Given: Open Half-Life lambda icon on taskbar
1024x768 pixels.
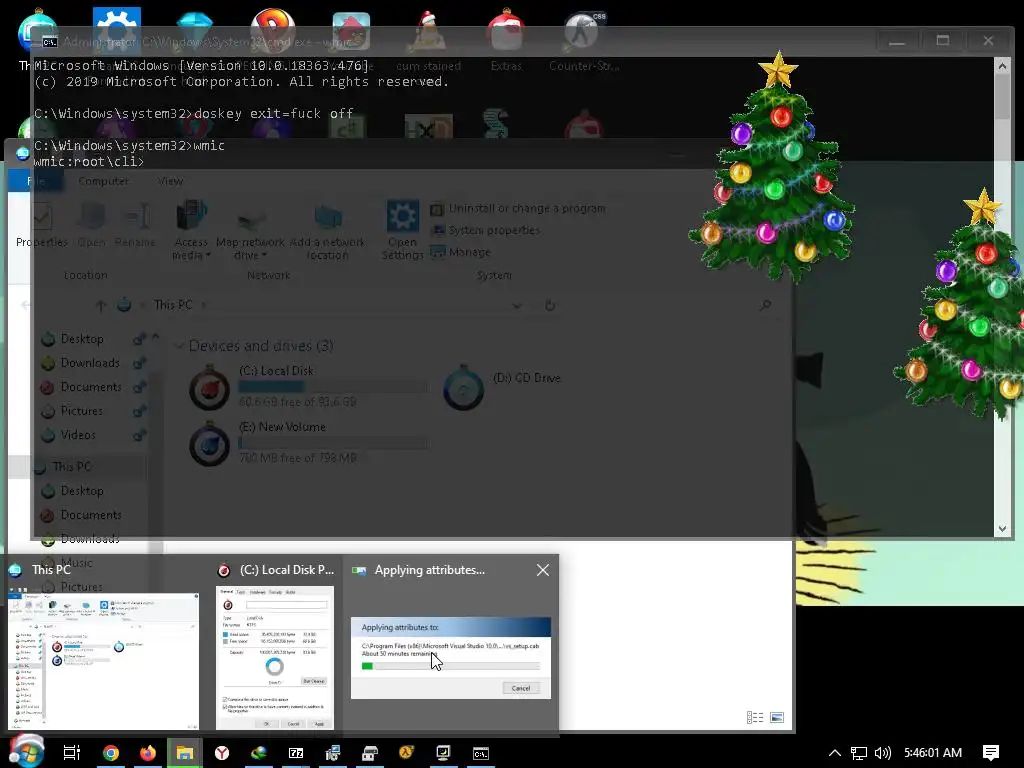Looking at the screenshot, I should 406,753.
